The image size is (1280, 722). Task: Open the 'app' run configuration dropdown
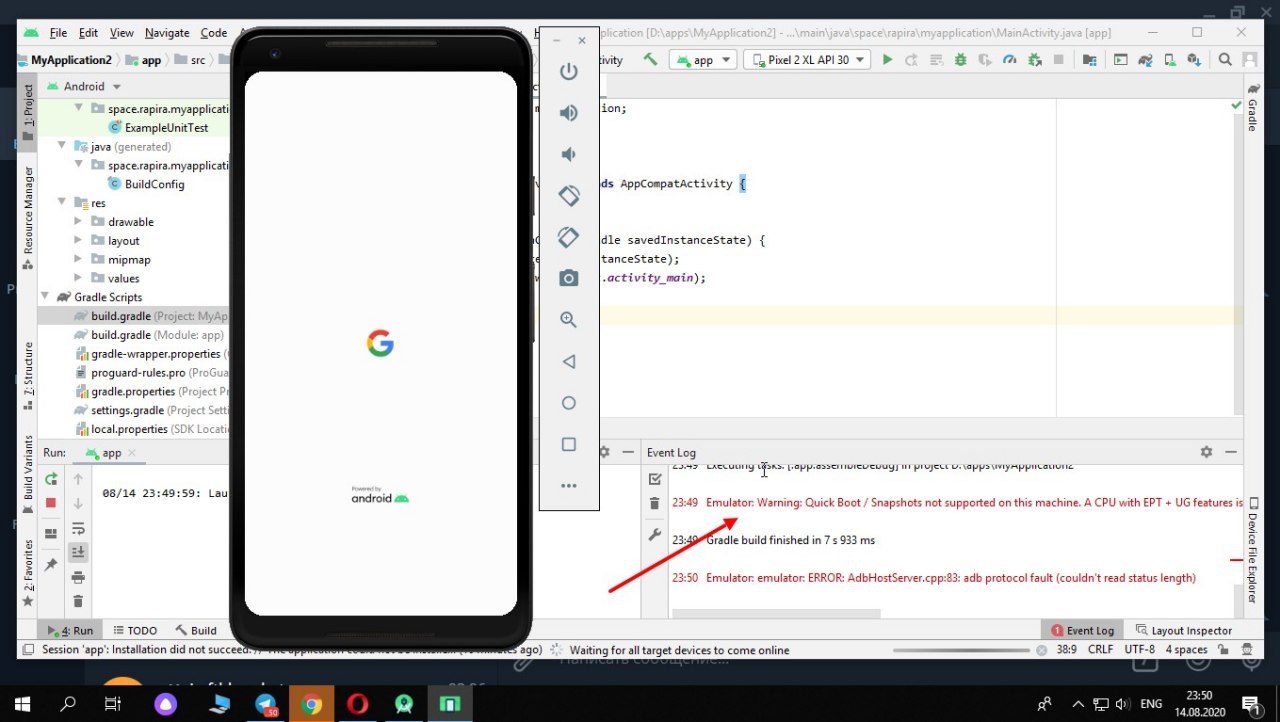[703, 60]
